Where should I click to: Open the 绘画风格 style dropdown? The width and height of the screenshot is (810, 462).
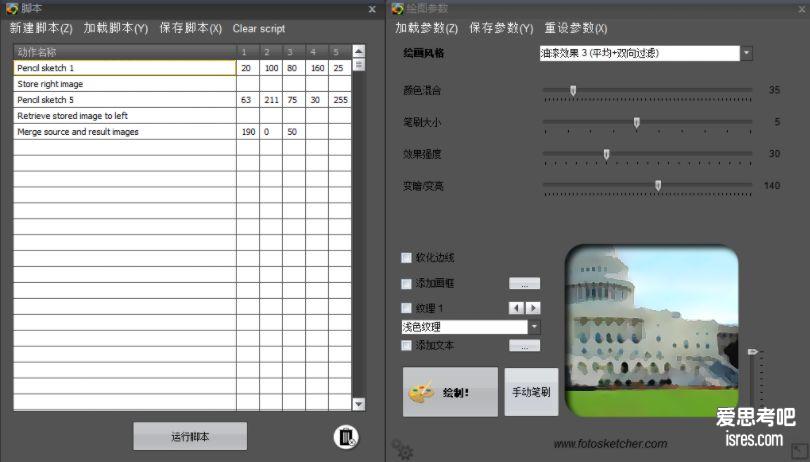pyautogui.click(x=746, y=53)
